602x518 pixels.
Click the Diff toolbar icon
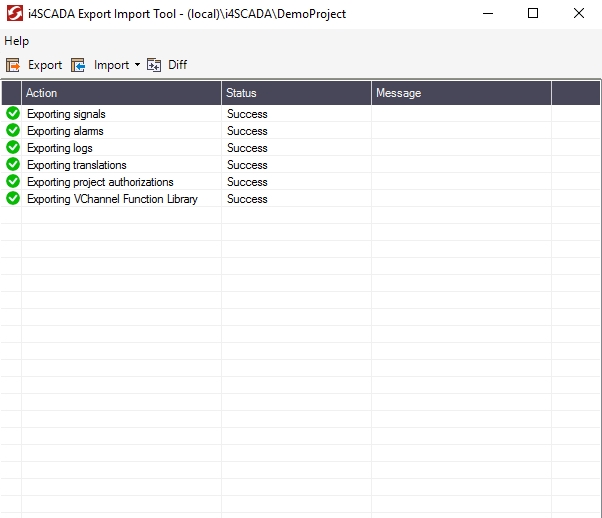154,65
